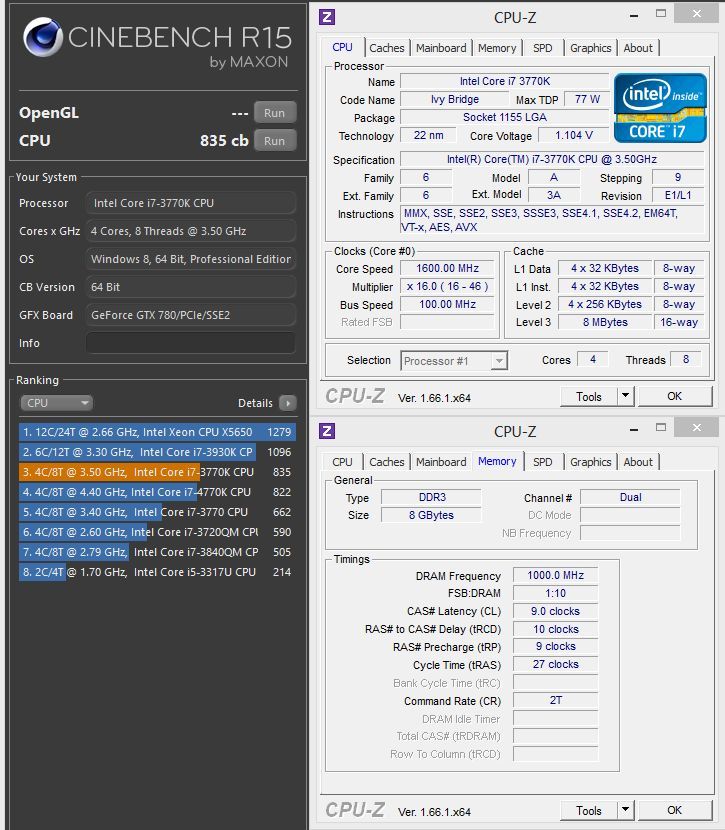Image resolution: width=725 pixels, height=830 pixels.
Task: Click memory Type value DDR3
Action: 432,498
